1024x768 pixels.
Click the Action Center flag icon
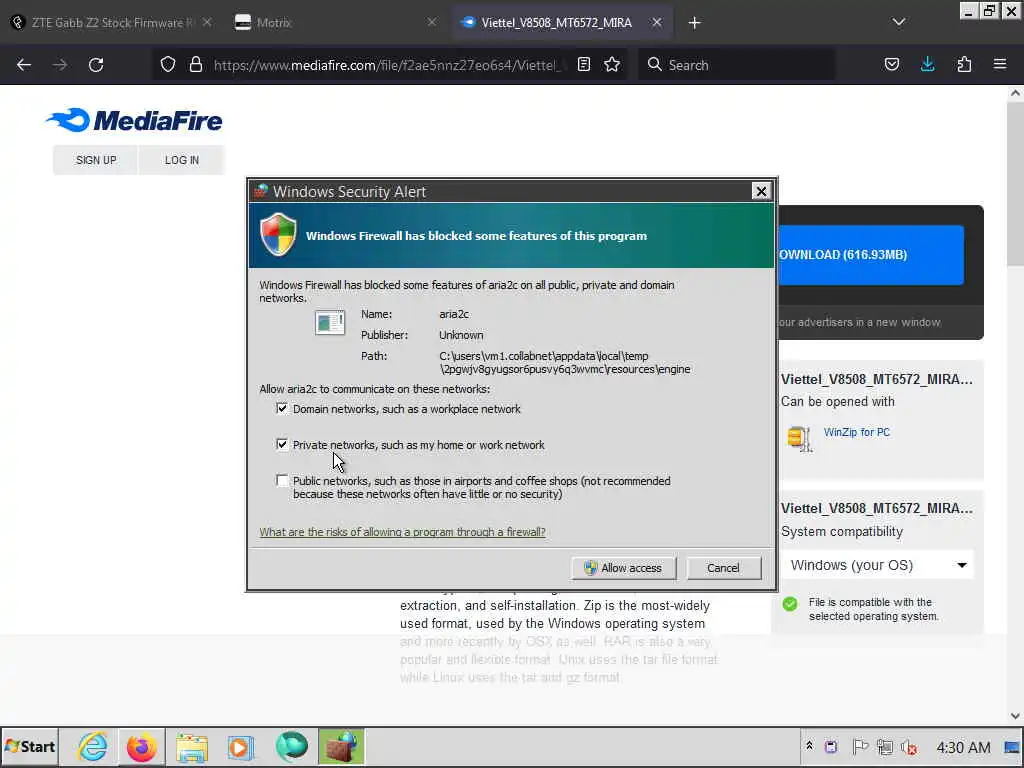[x=860, y=746]
